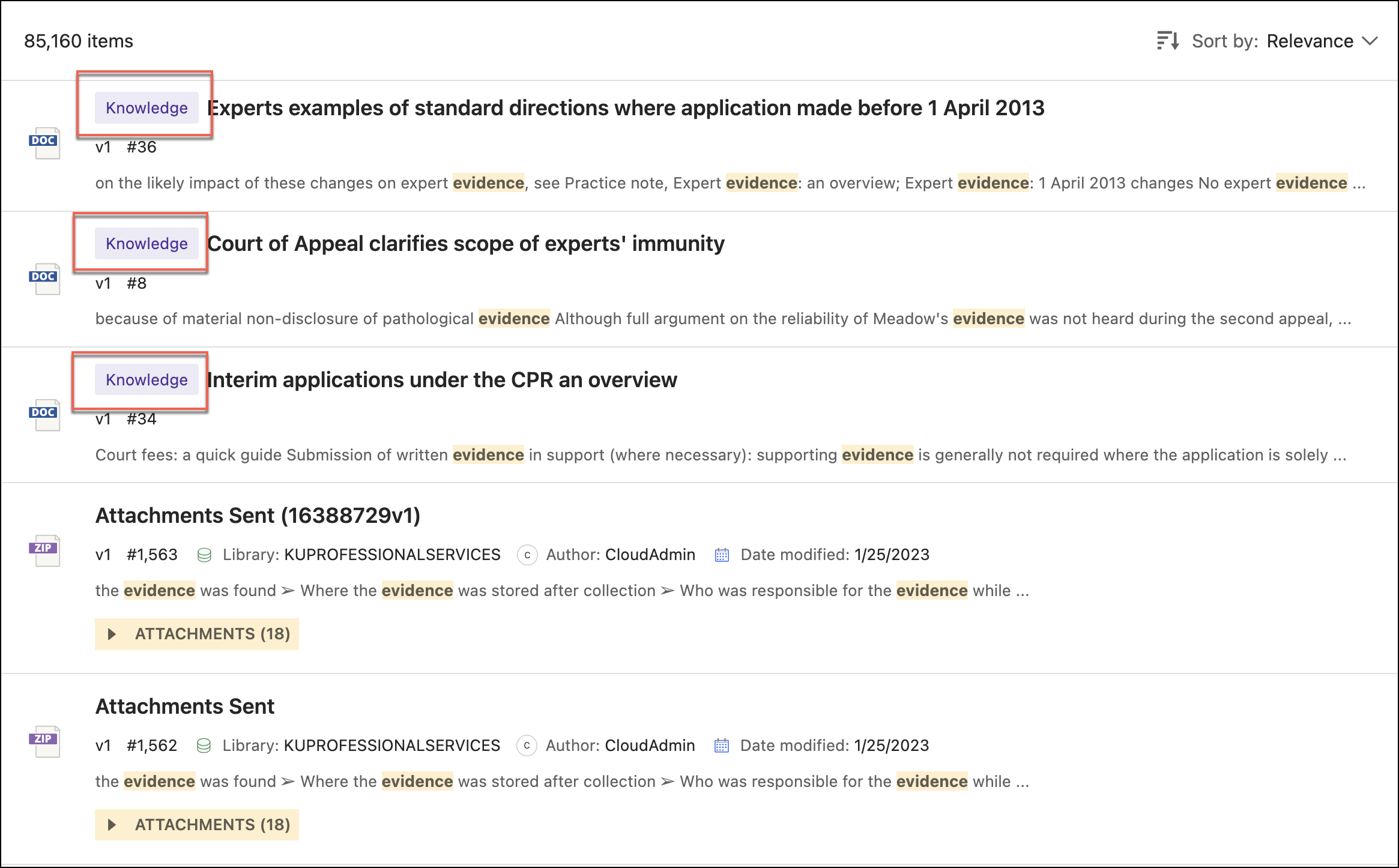Screen dimensions: 1399x868
Task: Click library icon on item #1,563
Action: tap(204, 555)
